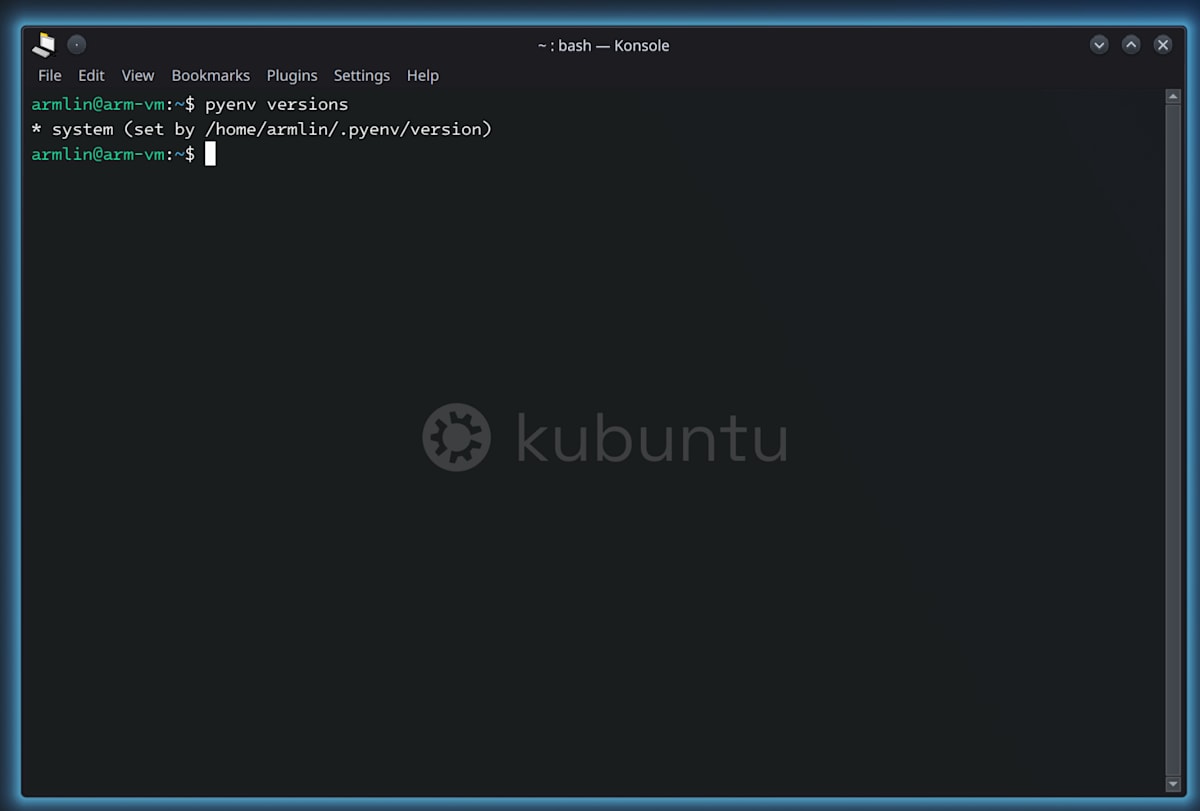Screen dimensions: 1200x811
Task: Click the window title '~ : bash — Konsole'
Action: [x=603, y=45]
